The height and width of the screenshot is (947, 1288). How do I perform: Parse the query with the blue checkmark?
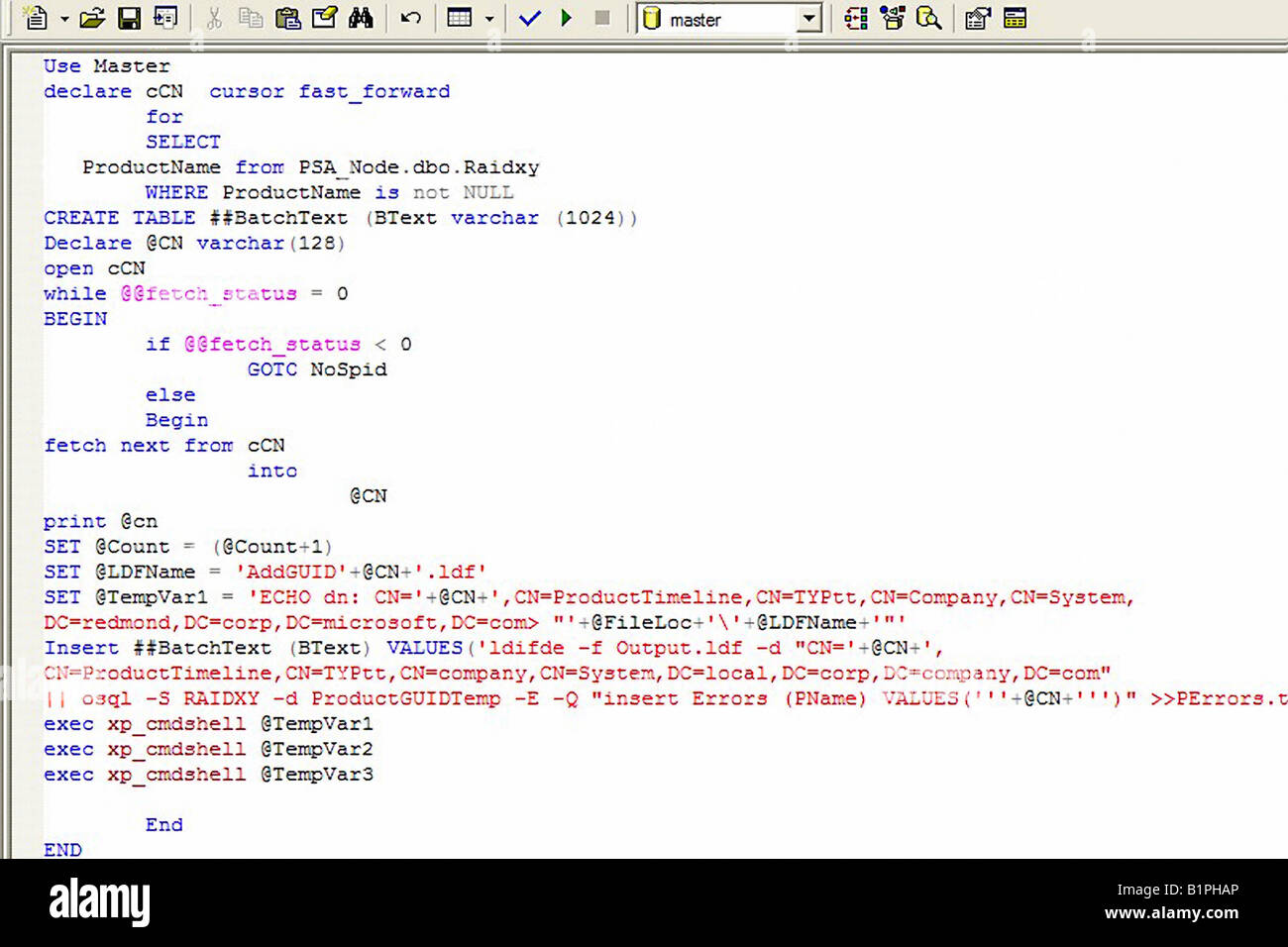(530, 18)
